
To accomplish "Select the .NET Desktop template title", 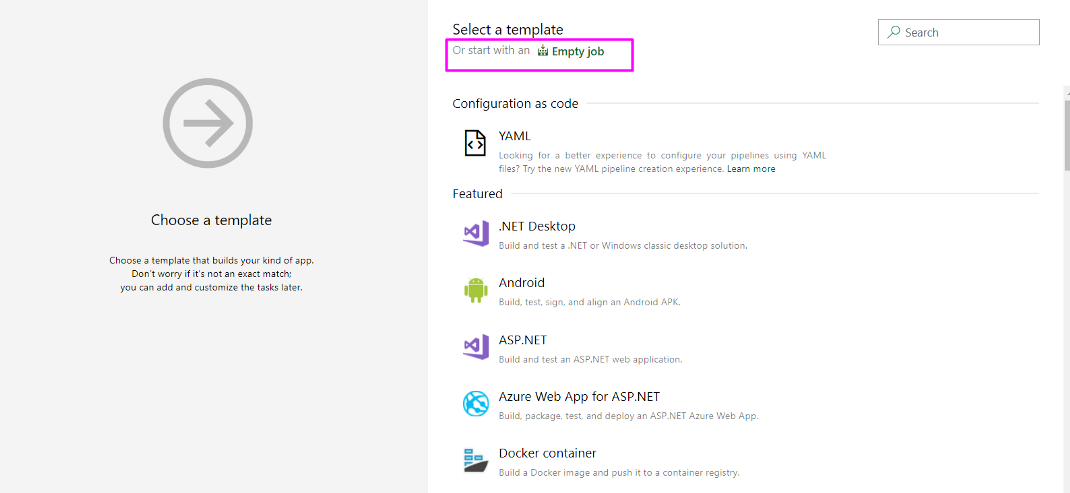I will tap(537, 226).
